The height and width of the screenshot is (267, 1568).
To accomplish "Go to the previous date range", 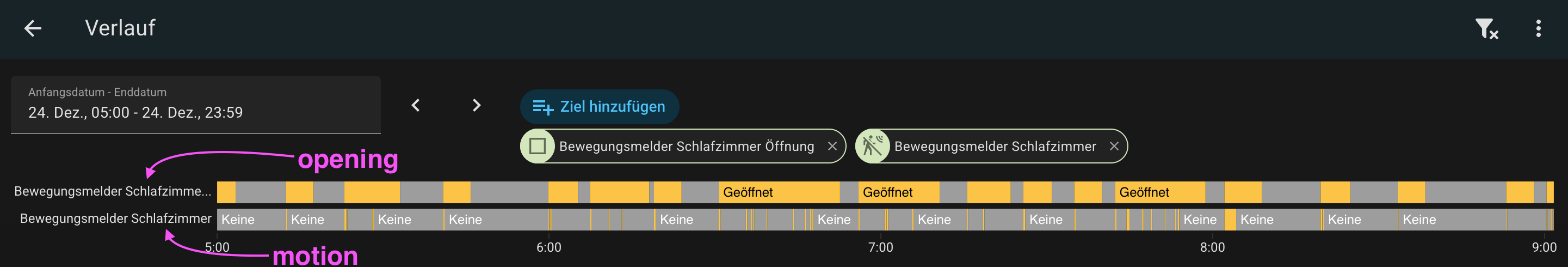I will [416, 106].
